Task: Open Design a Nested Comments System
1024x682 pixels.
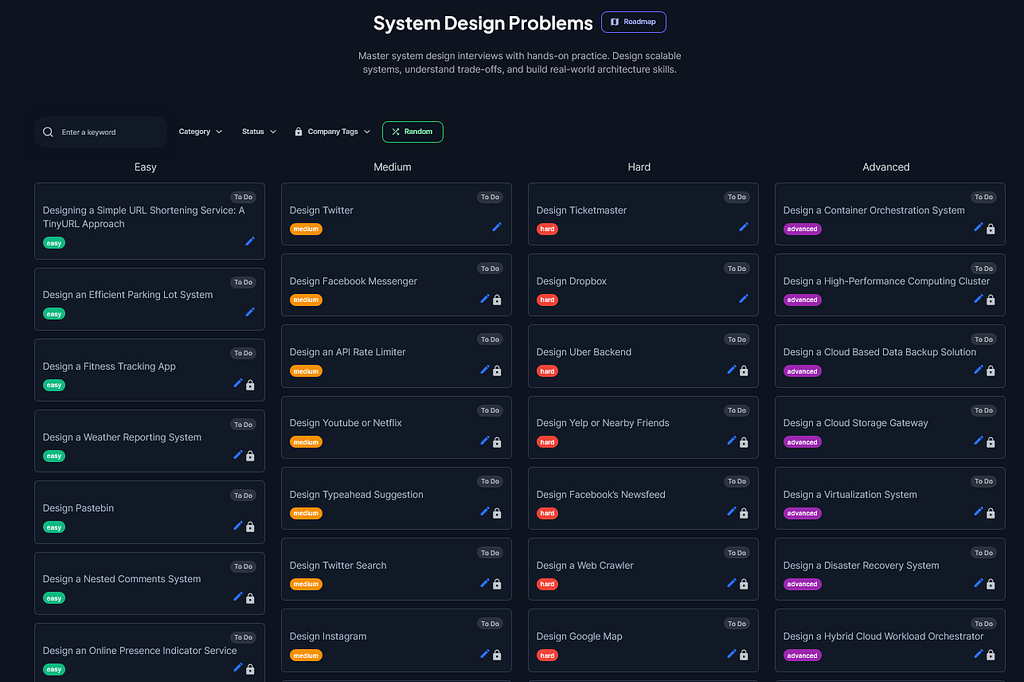Action: [121, 579]
